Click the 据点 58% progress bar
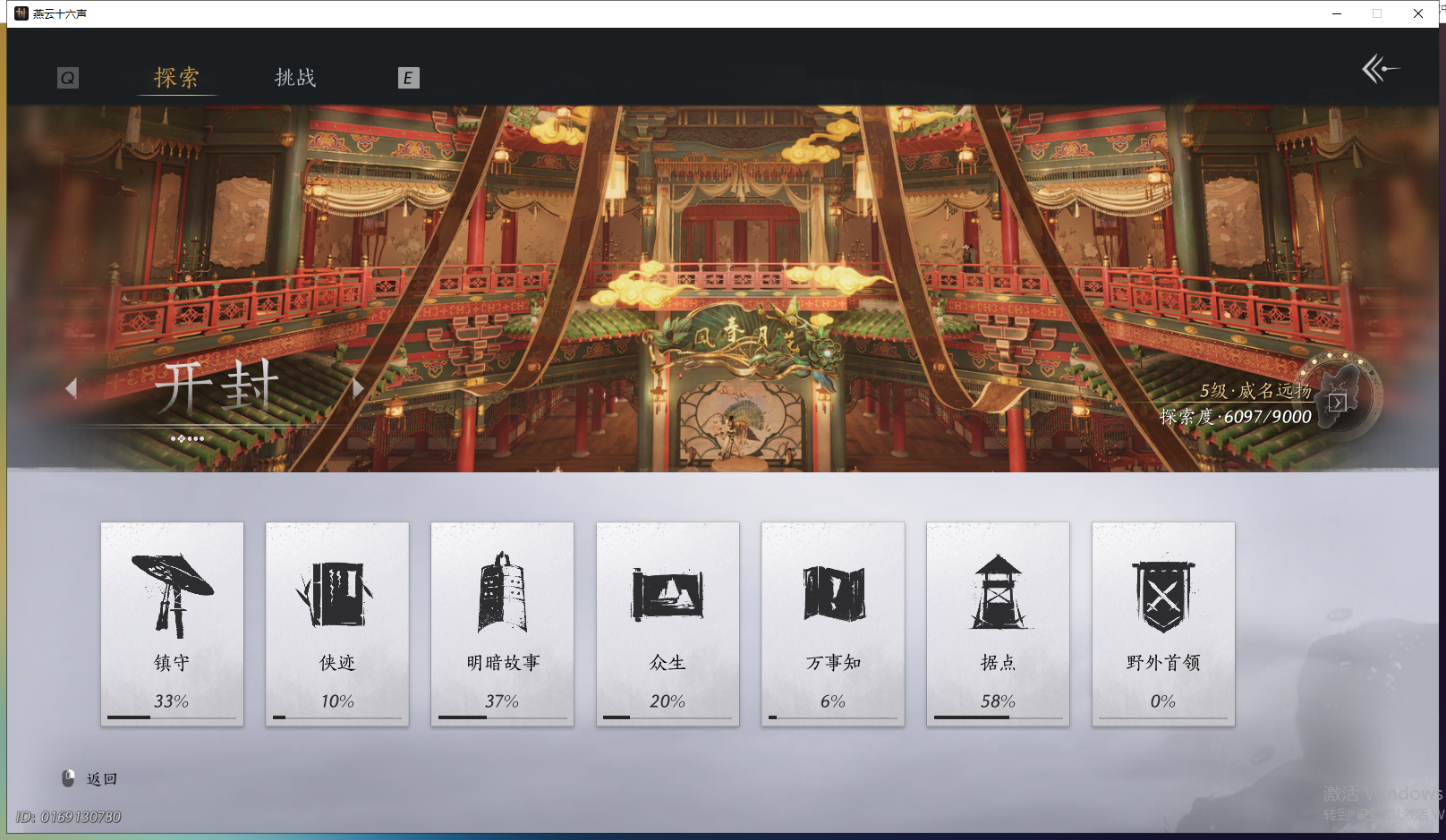 (x=998, y=717)
